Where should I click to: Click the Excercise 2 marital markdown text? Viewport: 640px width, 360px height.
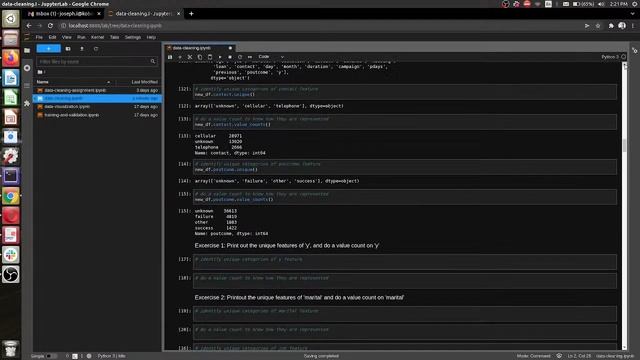pyautogui.click(x=299, y=298)
